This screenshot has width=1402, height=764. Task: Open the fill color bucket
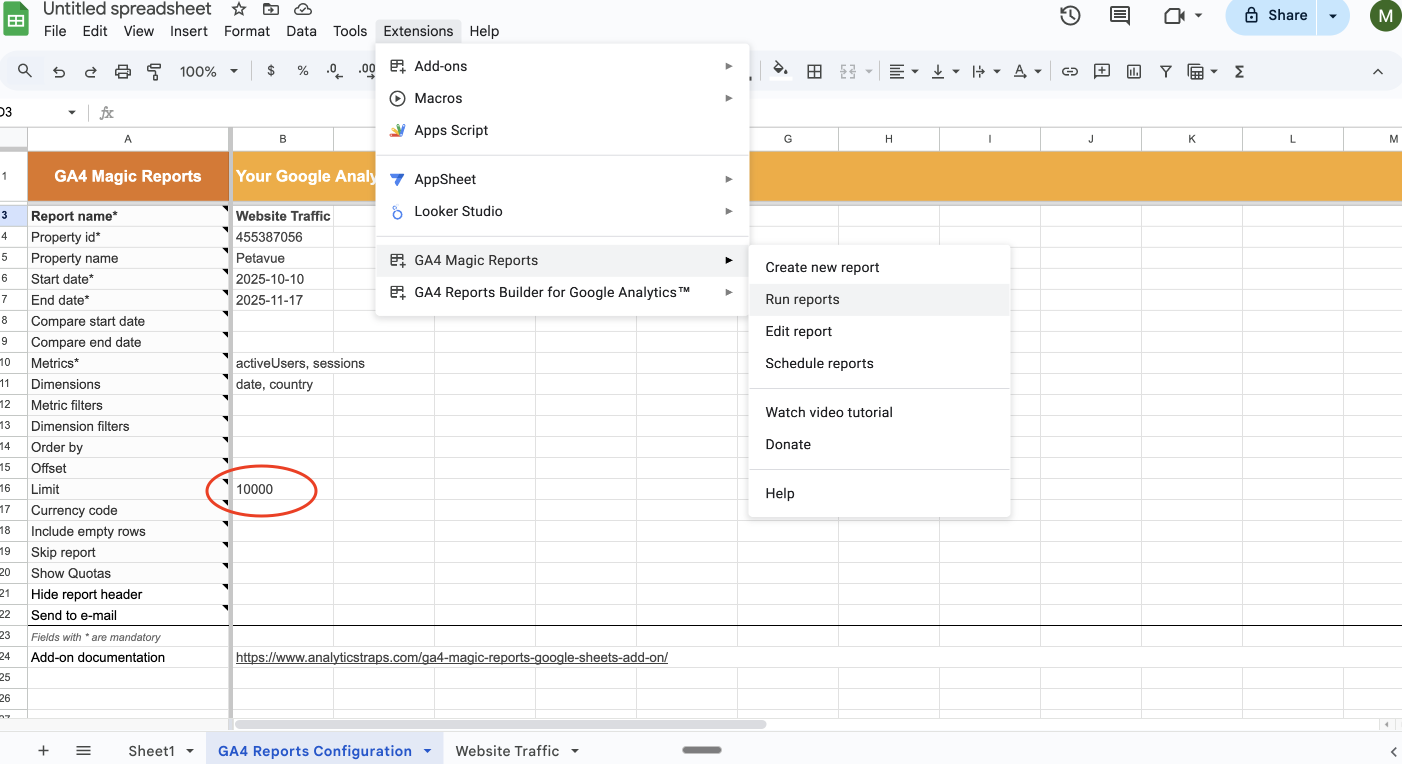pyautogui.click(x=781, y=71)
